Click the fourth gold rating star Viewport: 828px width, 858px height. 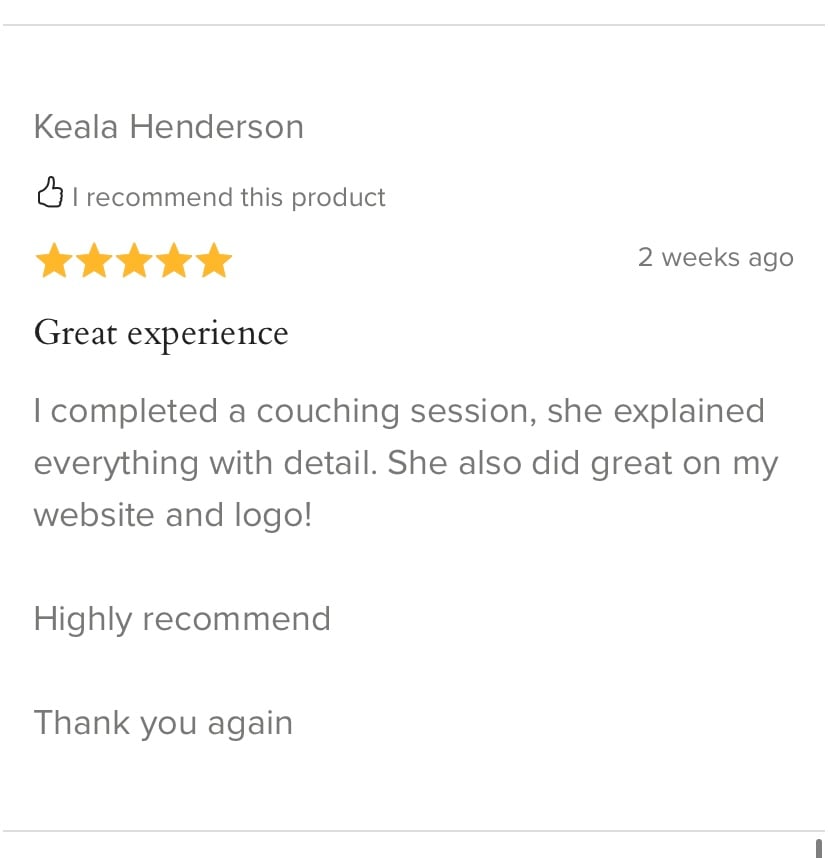tap(174, 262)
